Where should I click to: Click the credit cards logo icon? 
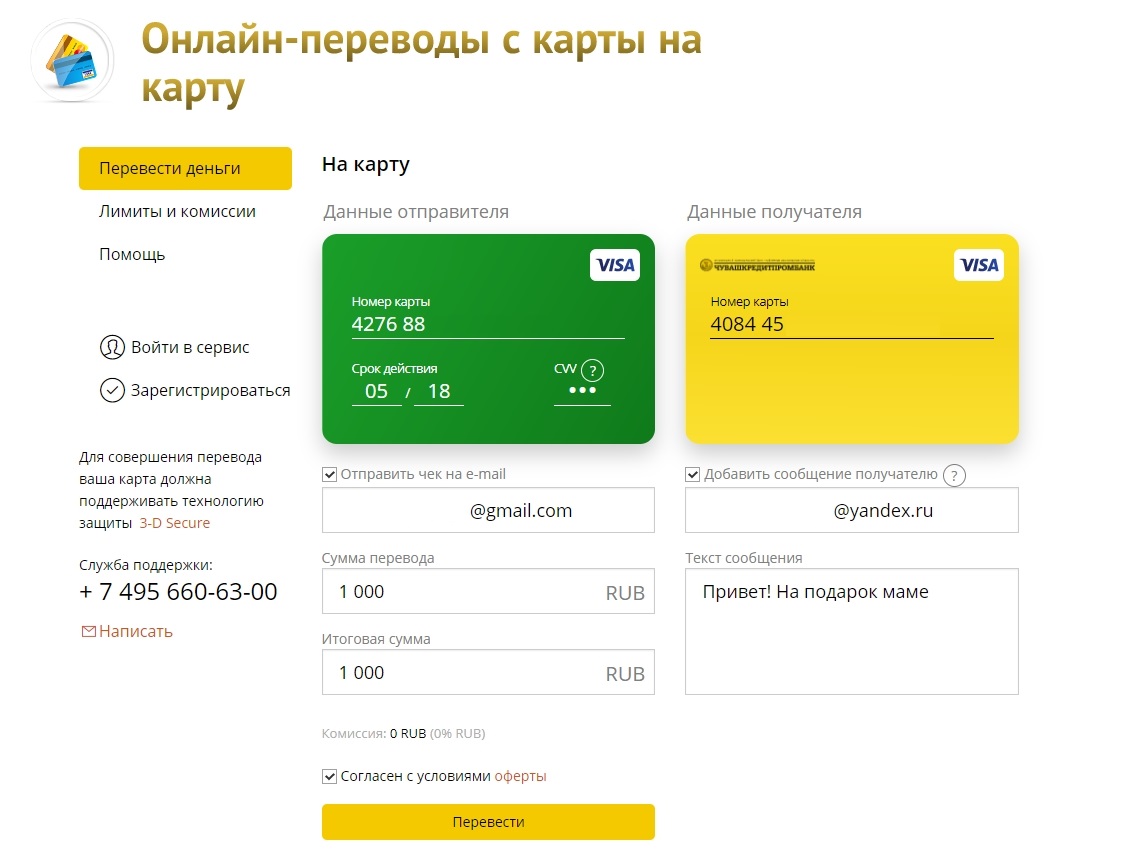pyautogui.click(x=72, y=62)
